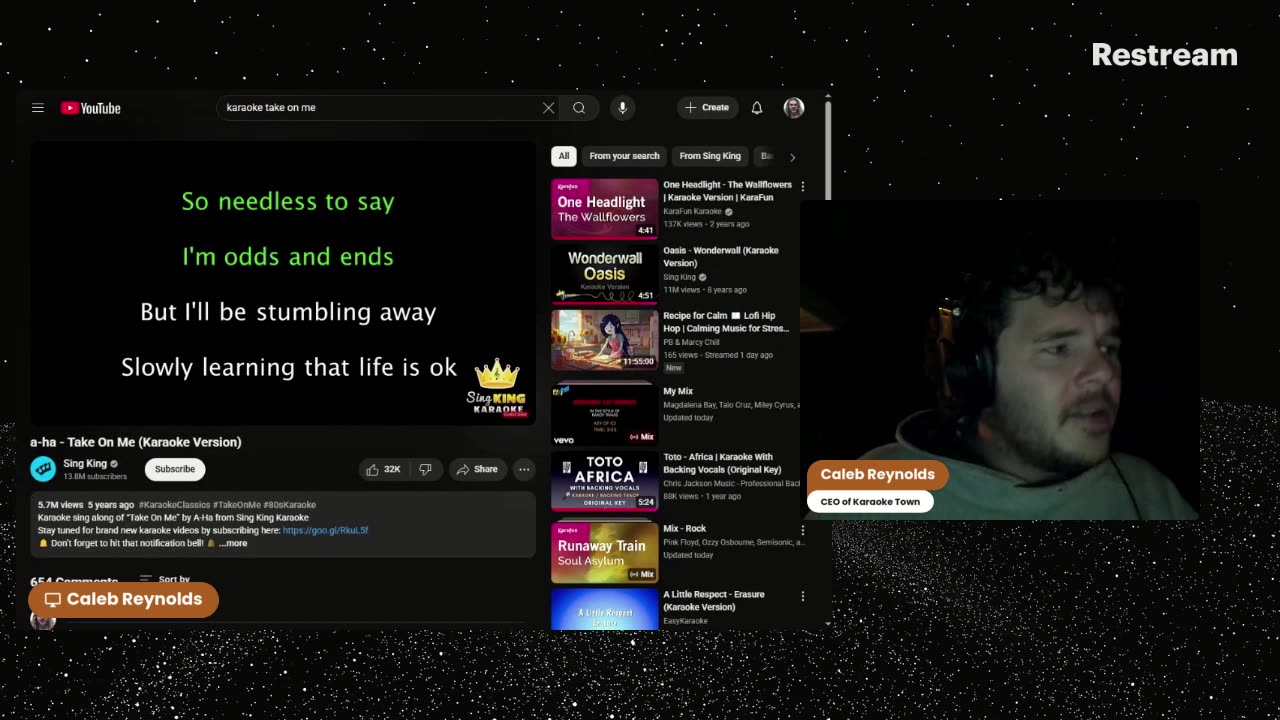
Task: Go to the YouTube home logo
Action: [91, 108]
